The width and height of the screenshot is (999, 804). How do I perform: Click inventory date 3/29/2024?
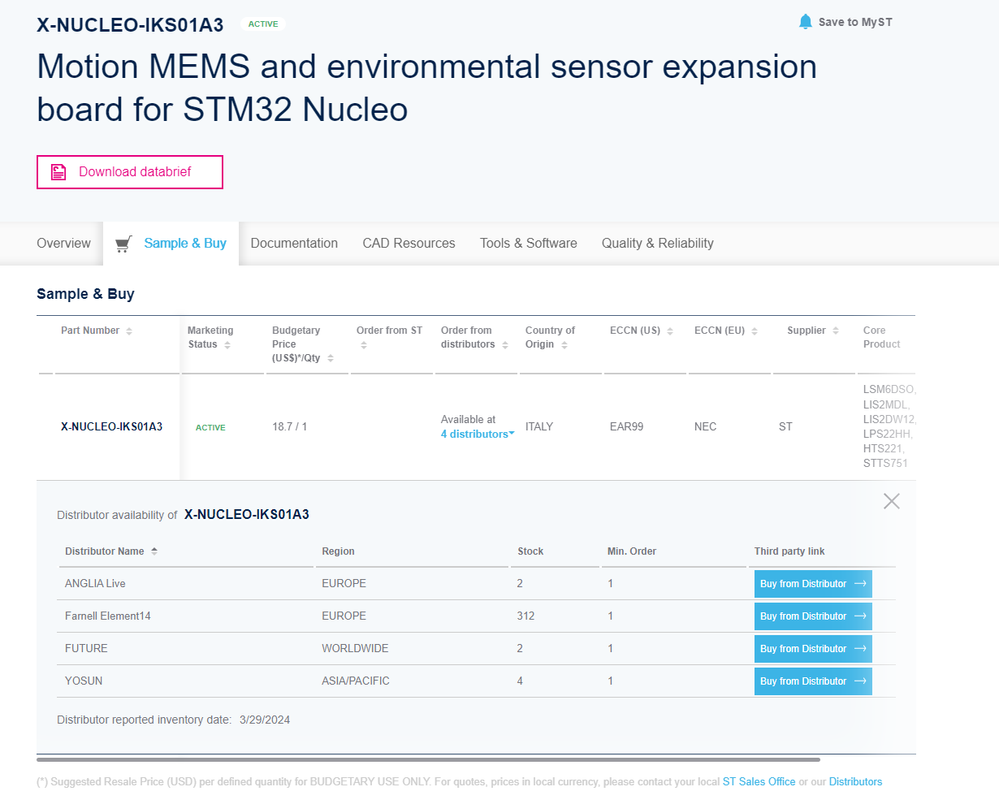tap(264, 720)
